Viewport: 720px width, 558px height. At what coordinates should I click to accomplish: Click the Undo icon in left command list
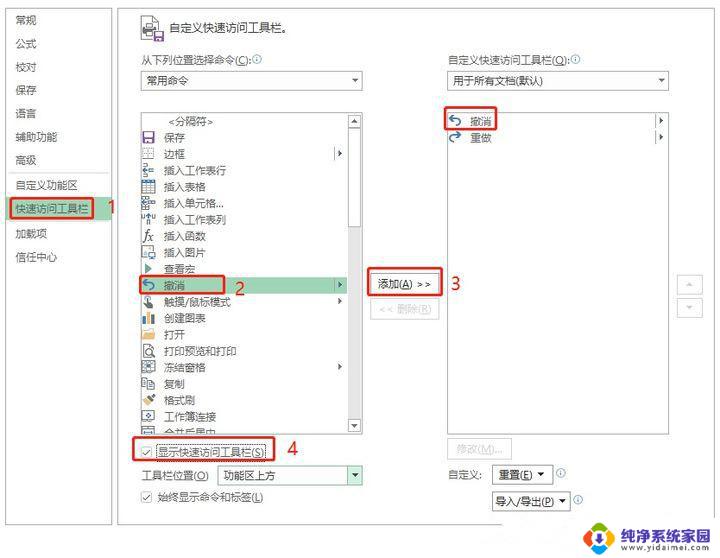click(148, 285)
